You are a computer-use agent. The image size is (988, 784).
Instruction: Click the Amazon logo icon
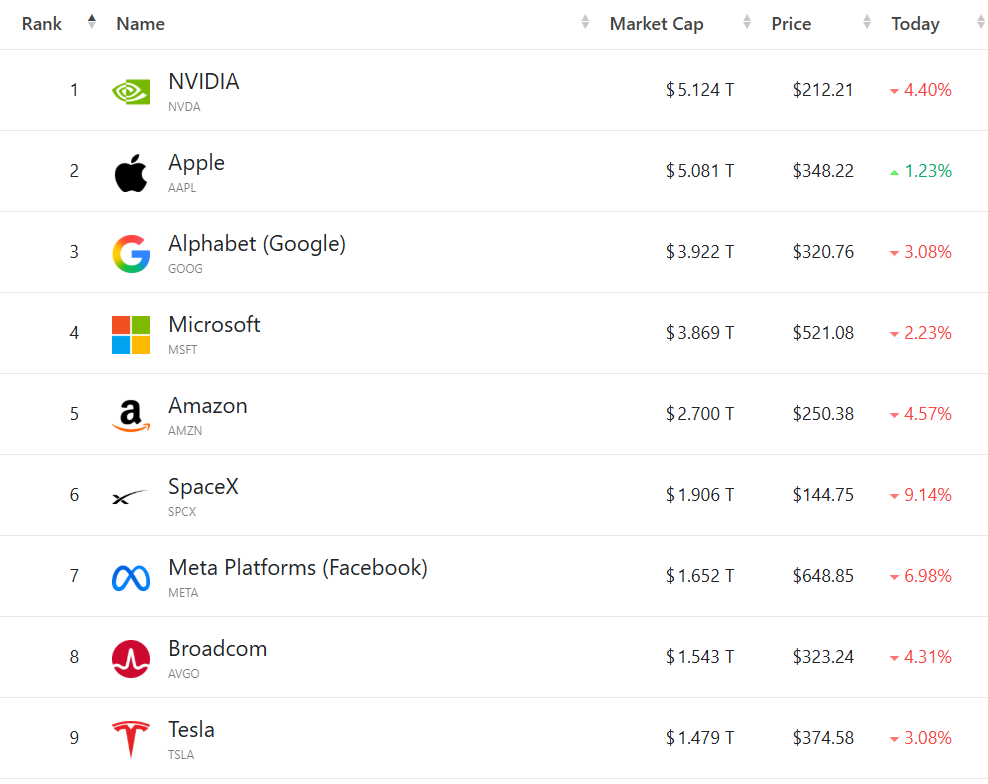coord(131,416)
